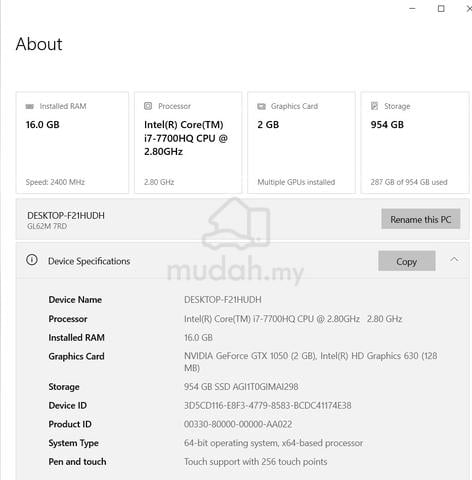Minimize the About window
The image size is (472, 480).
click(412, 9)
